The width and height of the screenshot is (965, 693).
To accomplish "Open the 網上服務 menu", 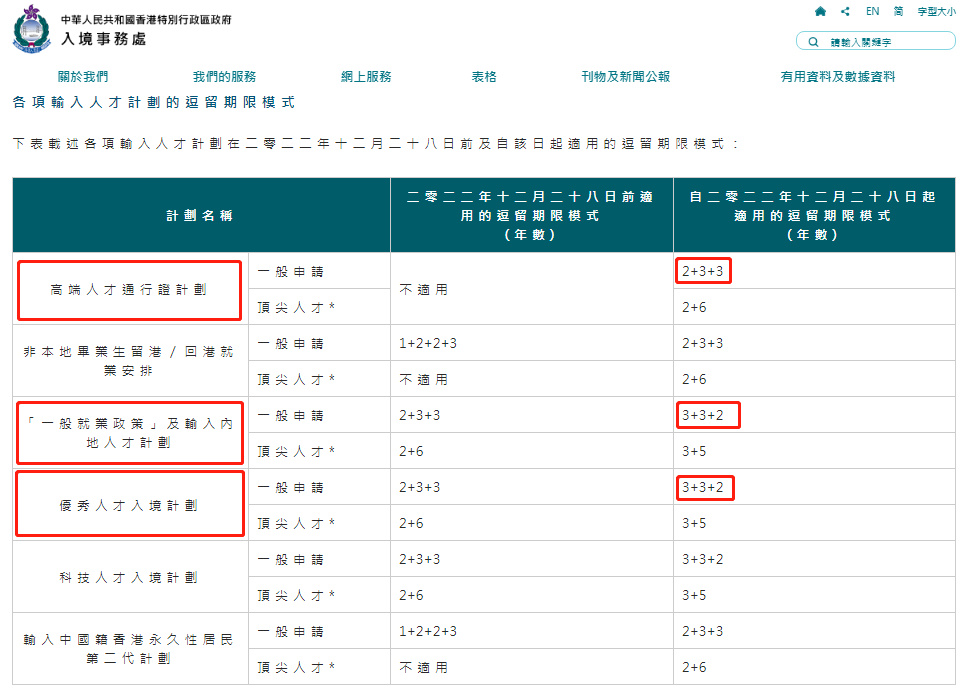I will pyautogui.click(x=365, y=76).
